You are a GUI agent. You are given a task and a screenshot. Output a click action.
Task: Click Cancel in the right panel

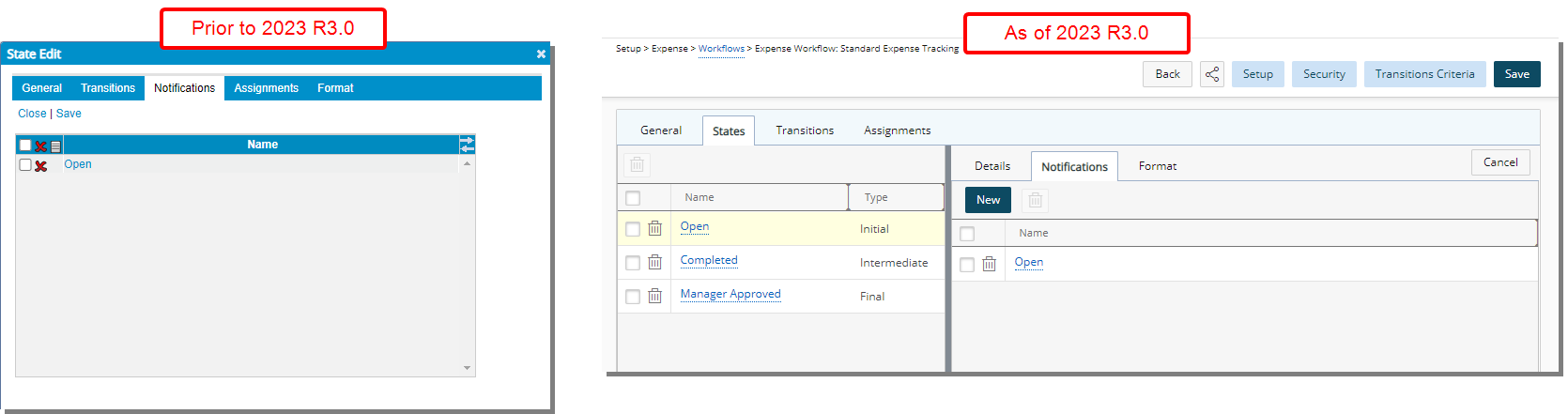tap(1500, 162)
